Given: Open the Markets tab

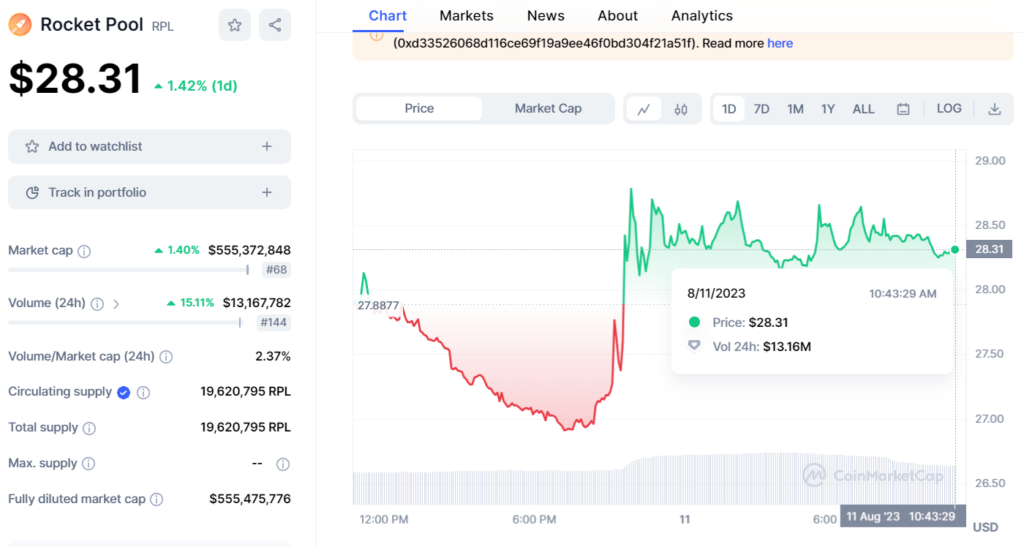Looking at the screenshot, I should point(466,16).
